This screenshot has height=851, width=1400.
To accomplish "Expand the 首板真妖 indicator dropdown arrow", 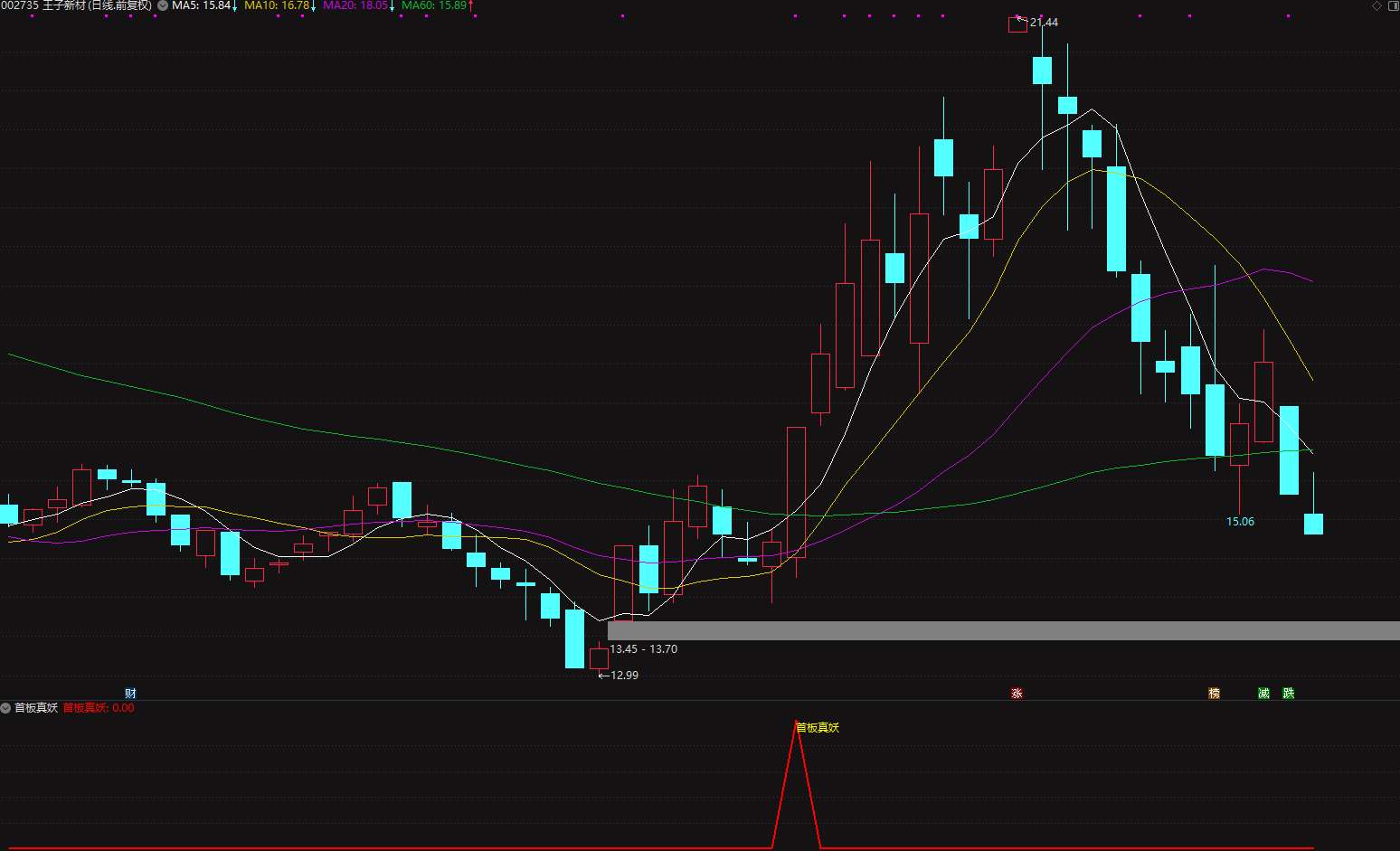I will (x=6, y=707).
